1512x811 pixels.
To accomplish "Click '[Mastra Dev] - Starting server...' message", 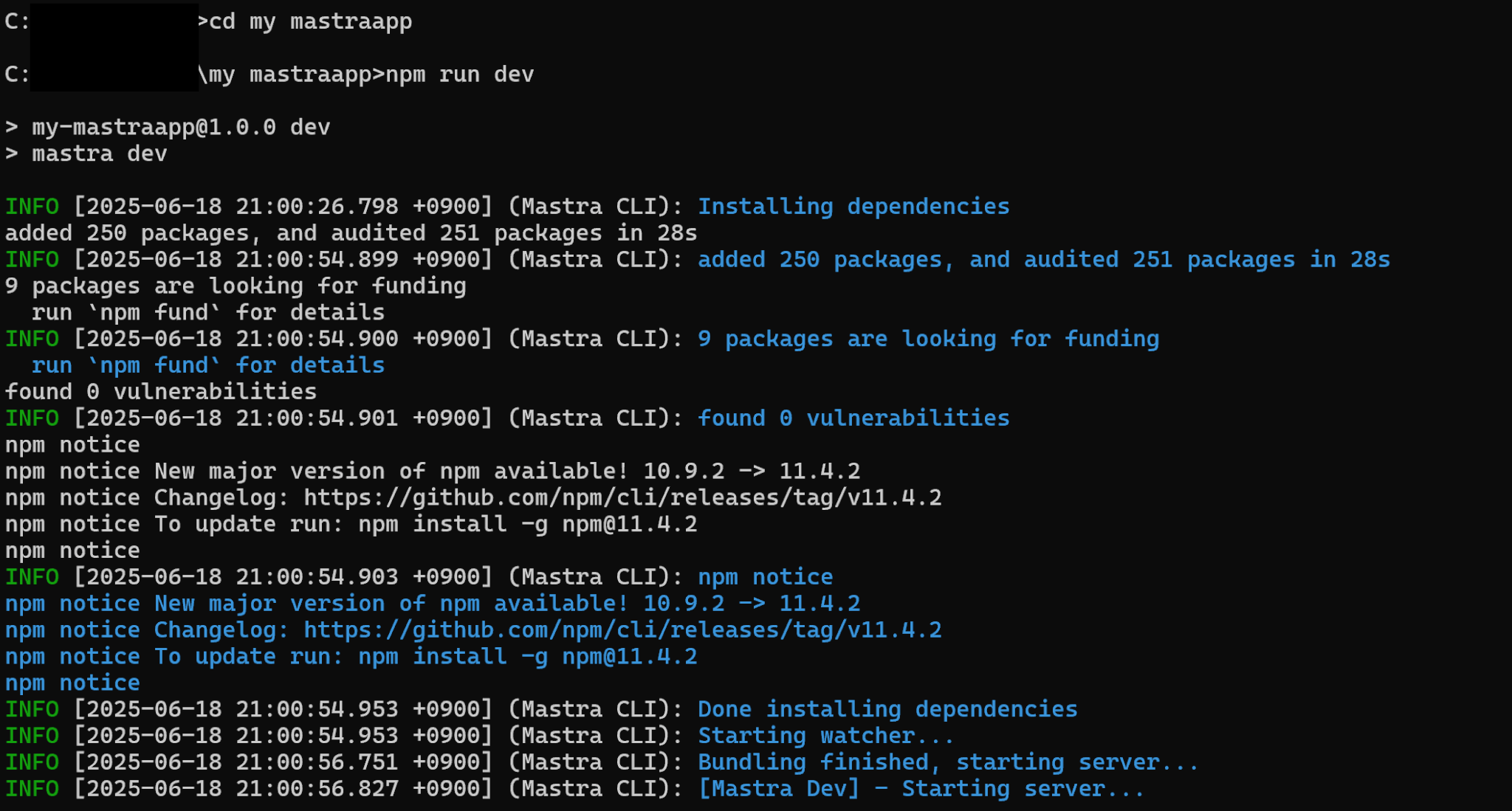I will coord(921,790).
